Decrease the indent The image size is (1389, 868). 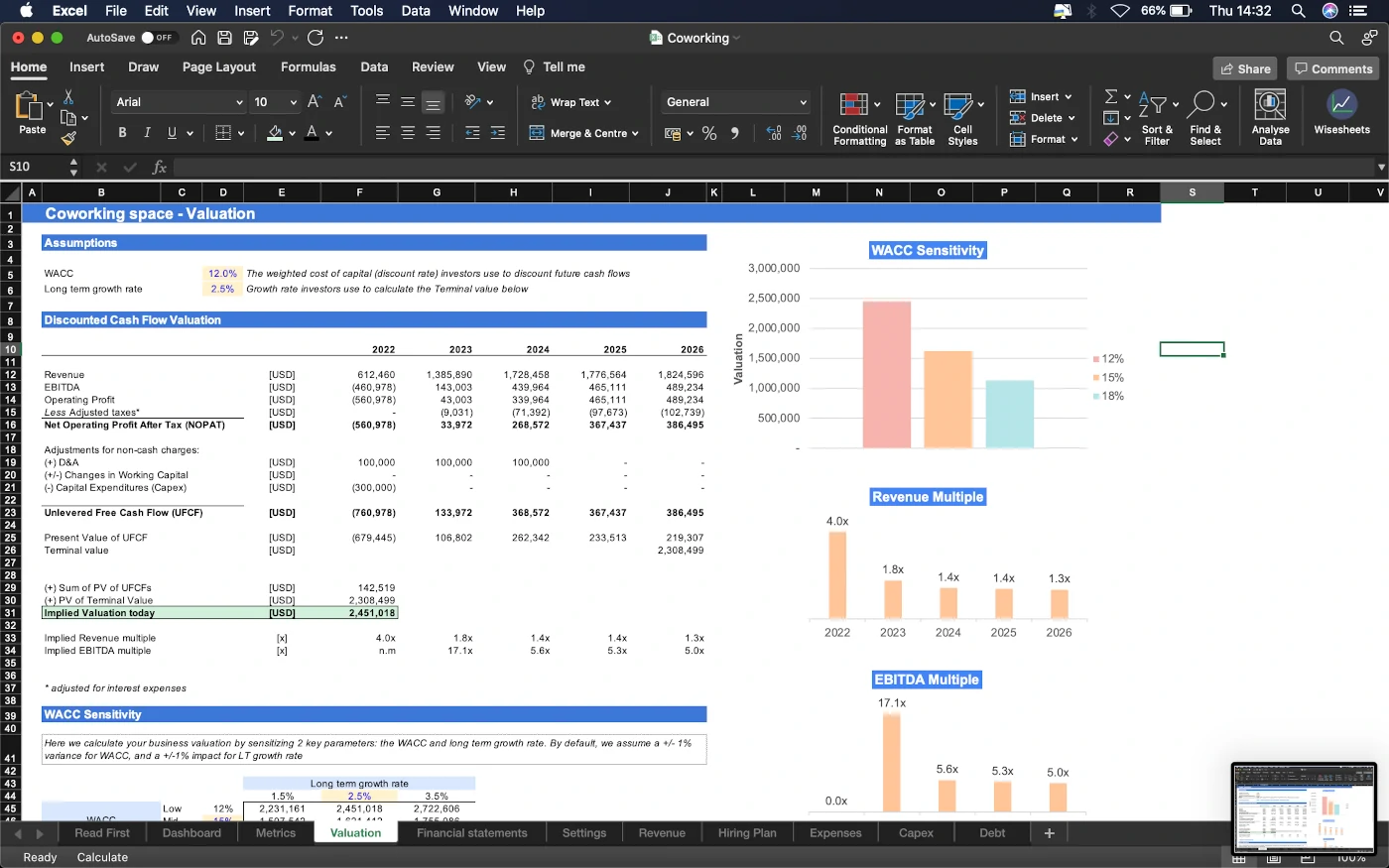click(x=472, y=132)
